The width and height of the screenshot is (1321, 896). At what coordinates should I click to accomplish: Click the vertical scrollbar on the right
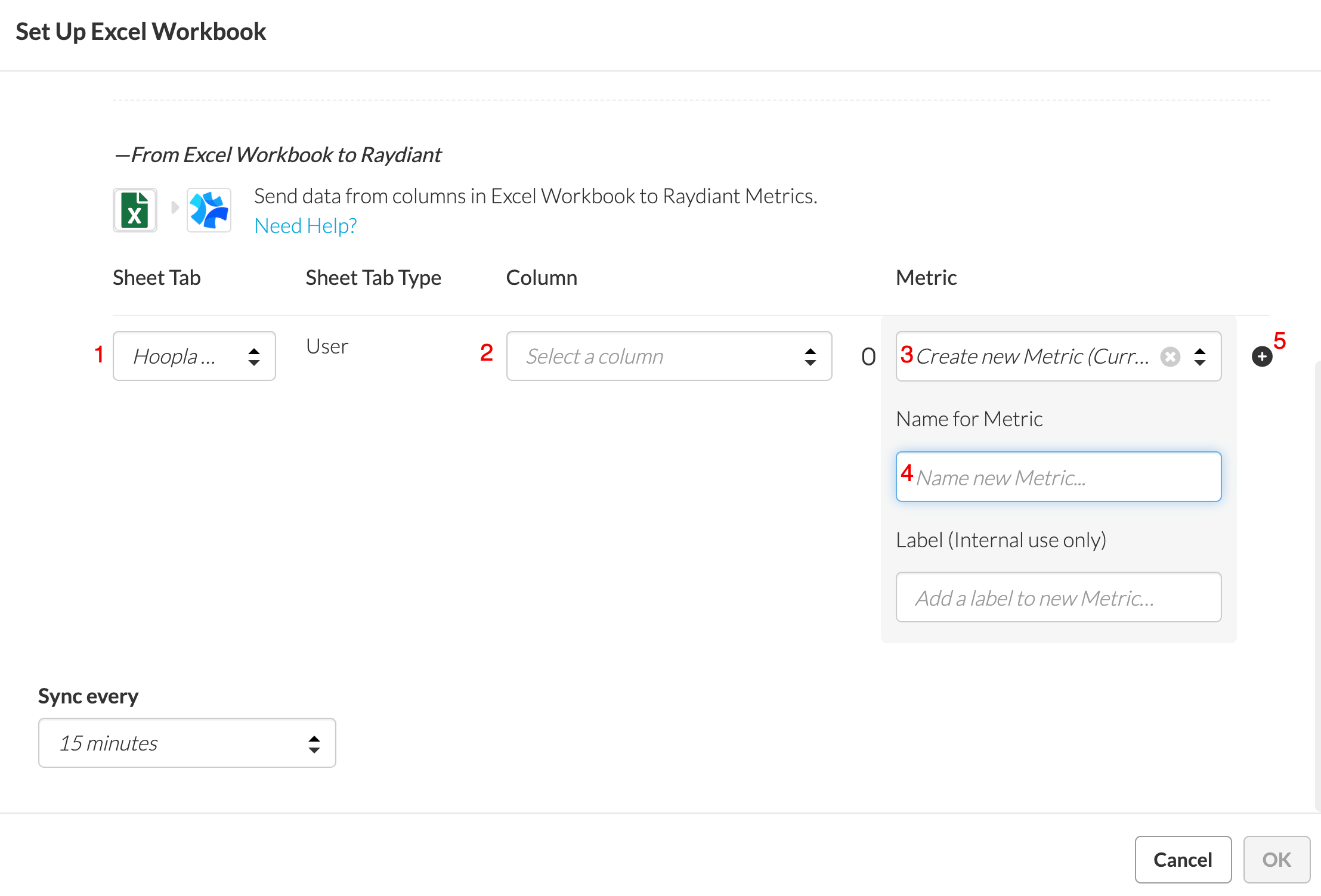click(1317, 585)
